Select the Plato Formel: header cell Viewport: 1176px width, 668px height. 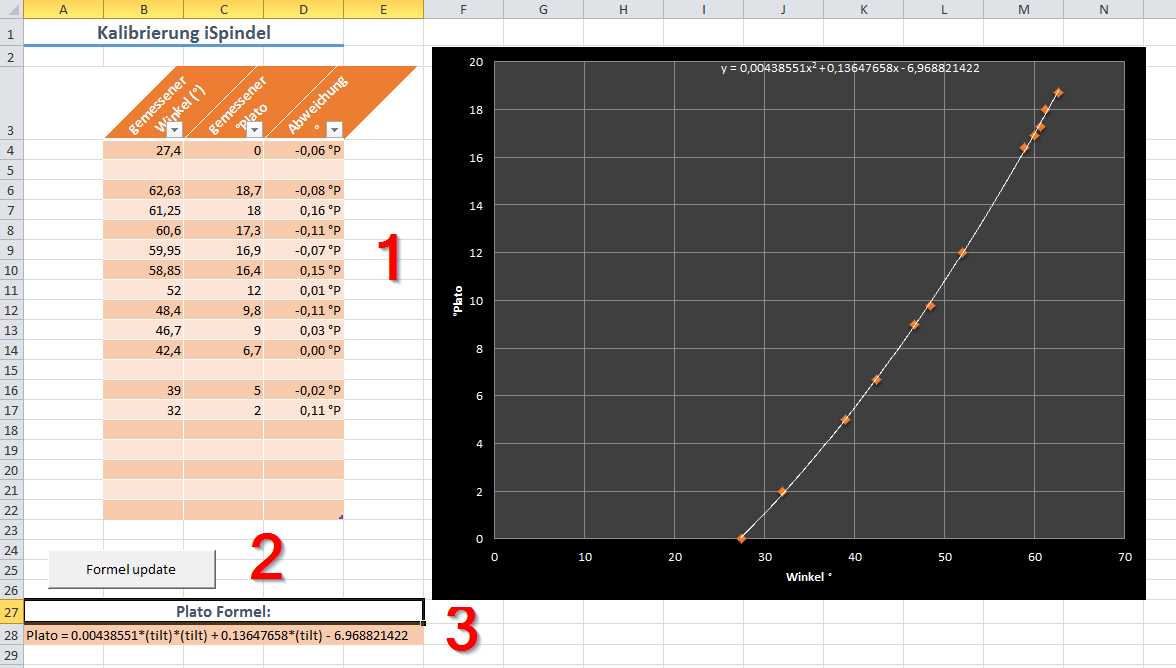pos(224,612)
